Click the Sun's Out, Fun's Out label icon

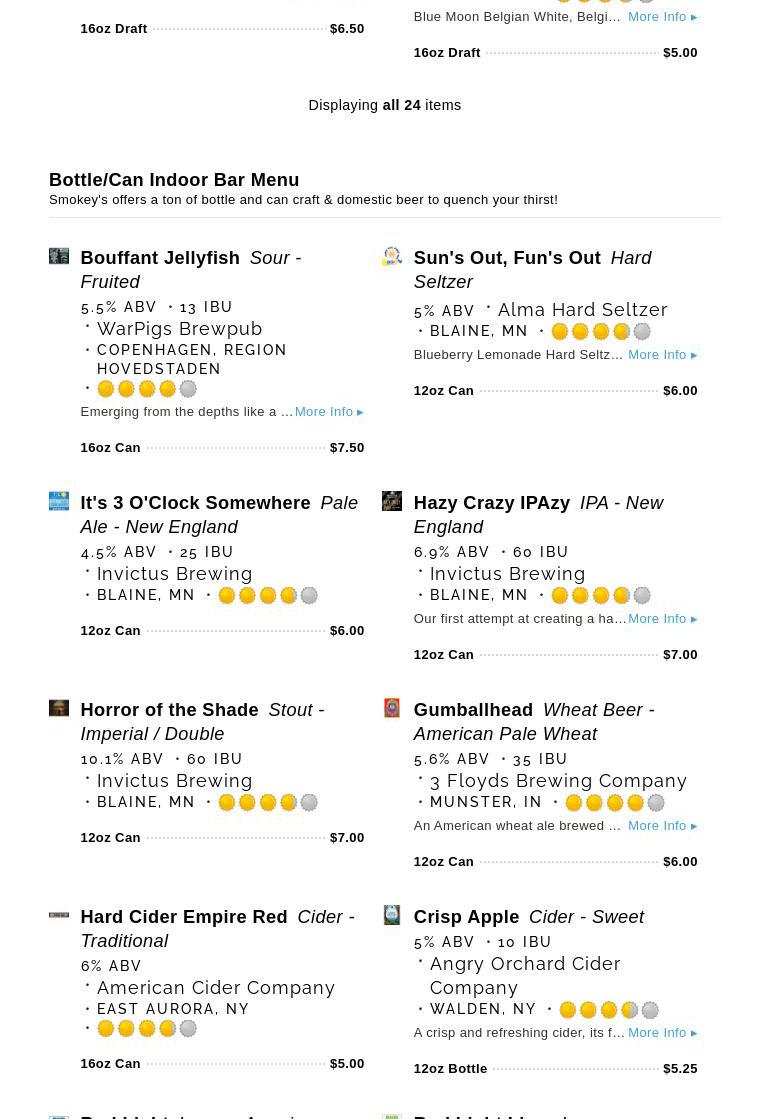[392, 257]
